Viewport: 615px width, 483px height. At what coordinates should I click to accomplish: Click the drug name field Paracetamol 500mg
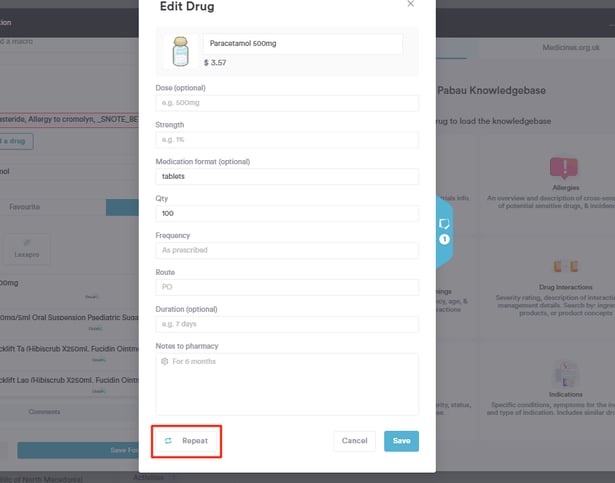[x=302, y=44]
